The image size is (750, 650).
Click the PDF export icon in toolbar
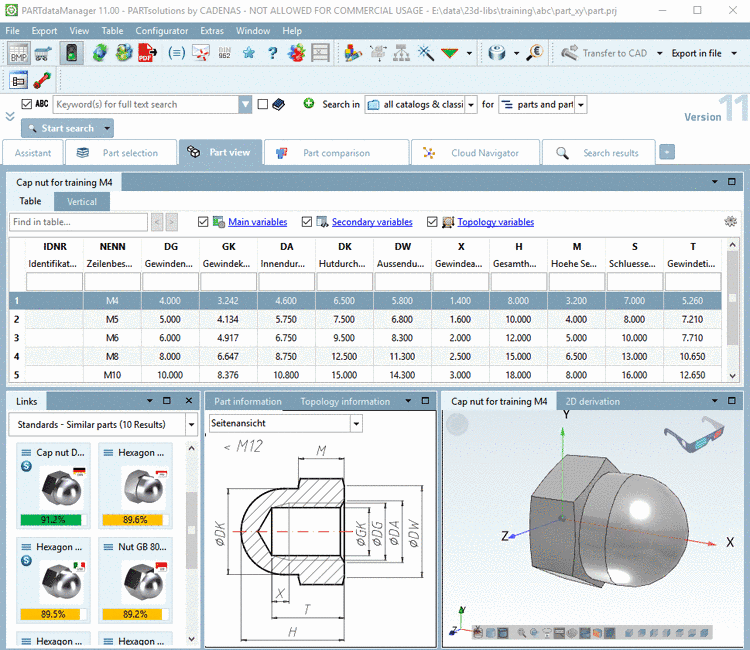pos(148,53)
